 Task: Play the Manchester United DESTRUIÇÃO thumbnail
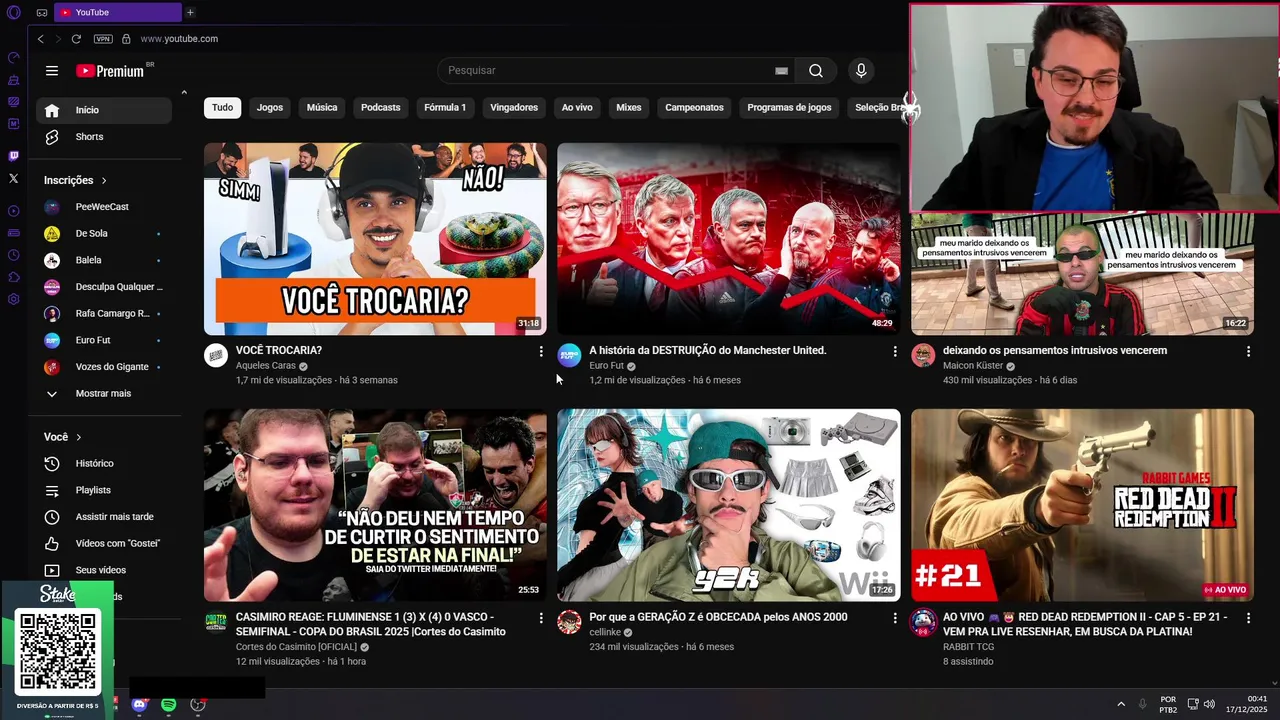click(x=728, y=238)
